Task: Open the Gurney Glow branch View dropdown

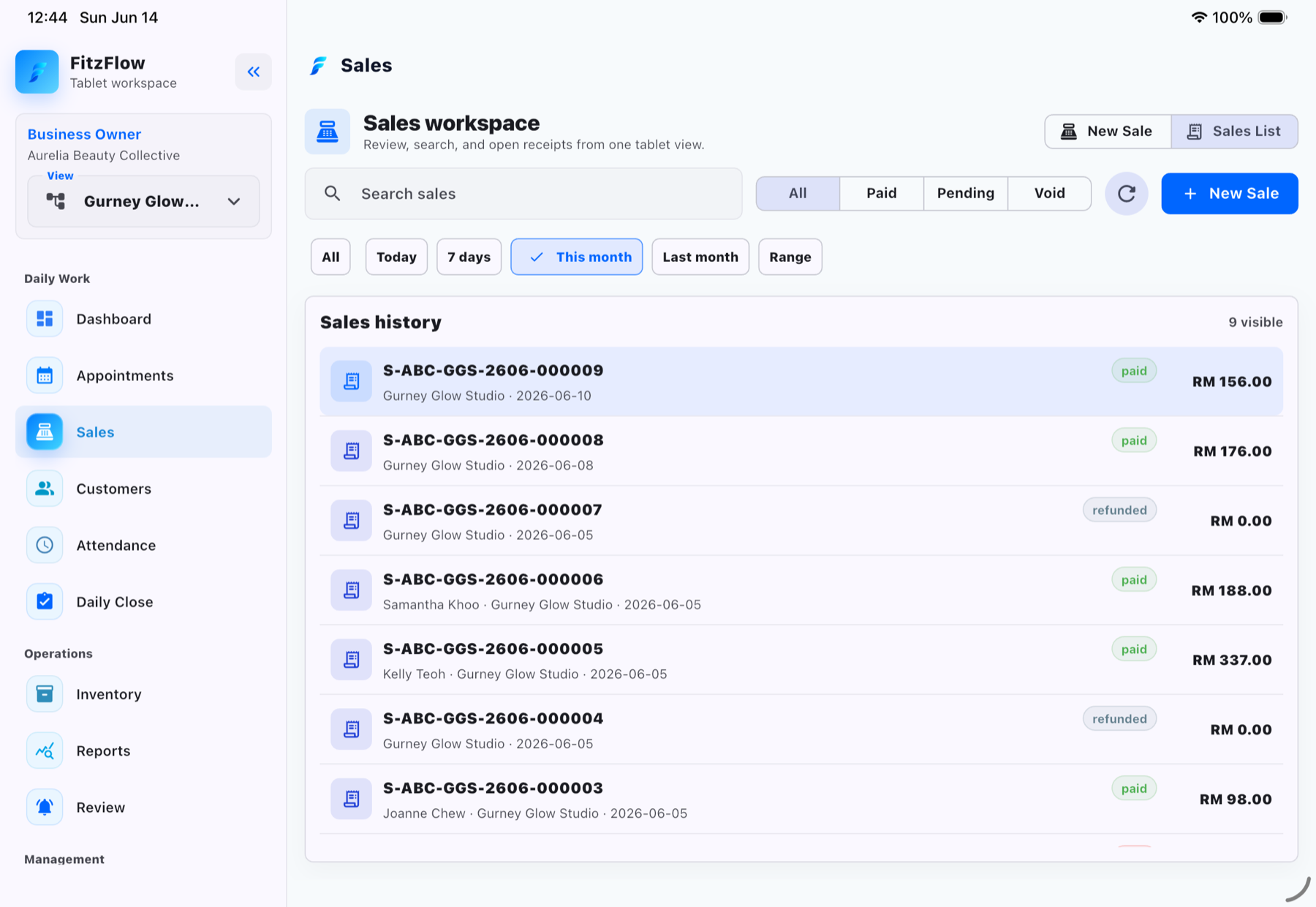Action: [143, 201]
